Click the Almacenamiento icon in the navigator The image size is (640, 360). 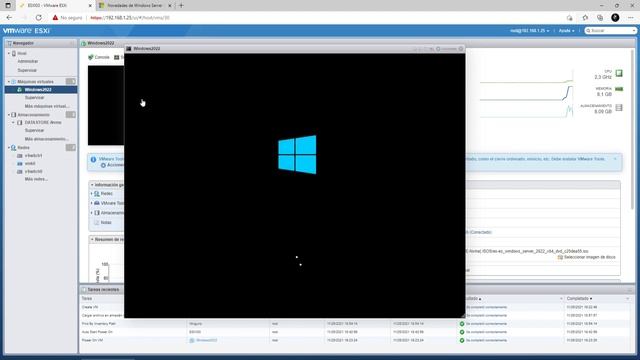(x=13, y=115)
